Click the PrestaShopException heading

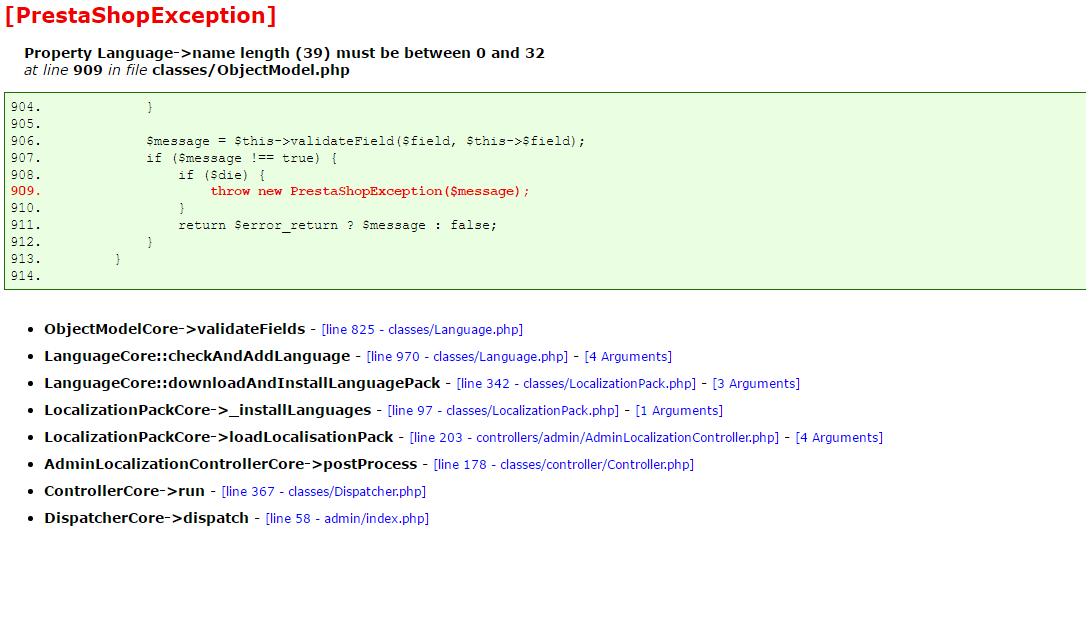pos(141,15)
